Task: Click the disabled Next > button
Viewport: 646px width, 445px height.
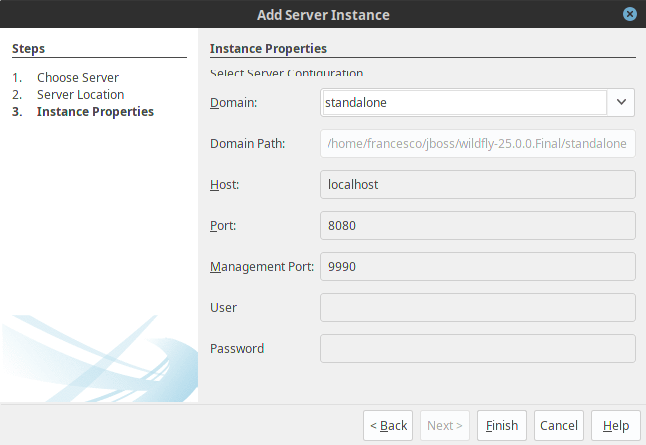Action: coord(445,425)
